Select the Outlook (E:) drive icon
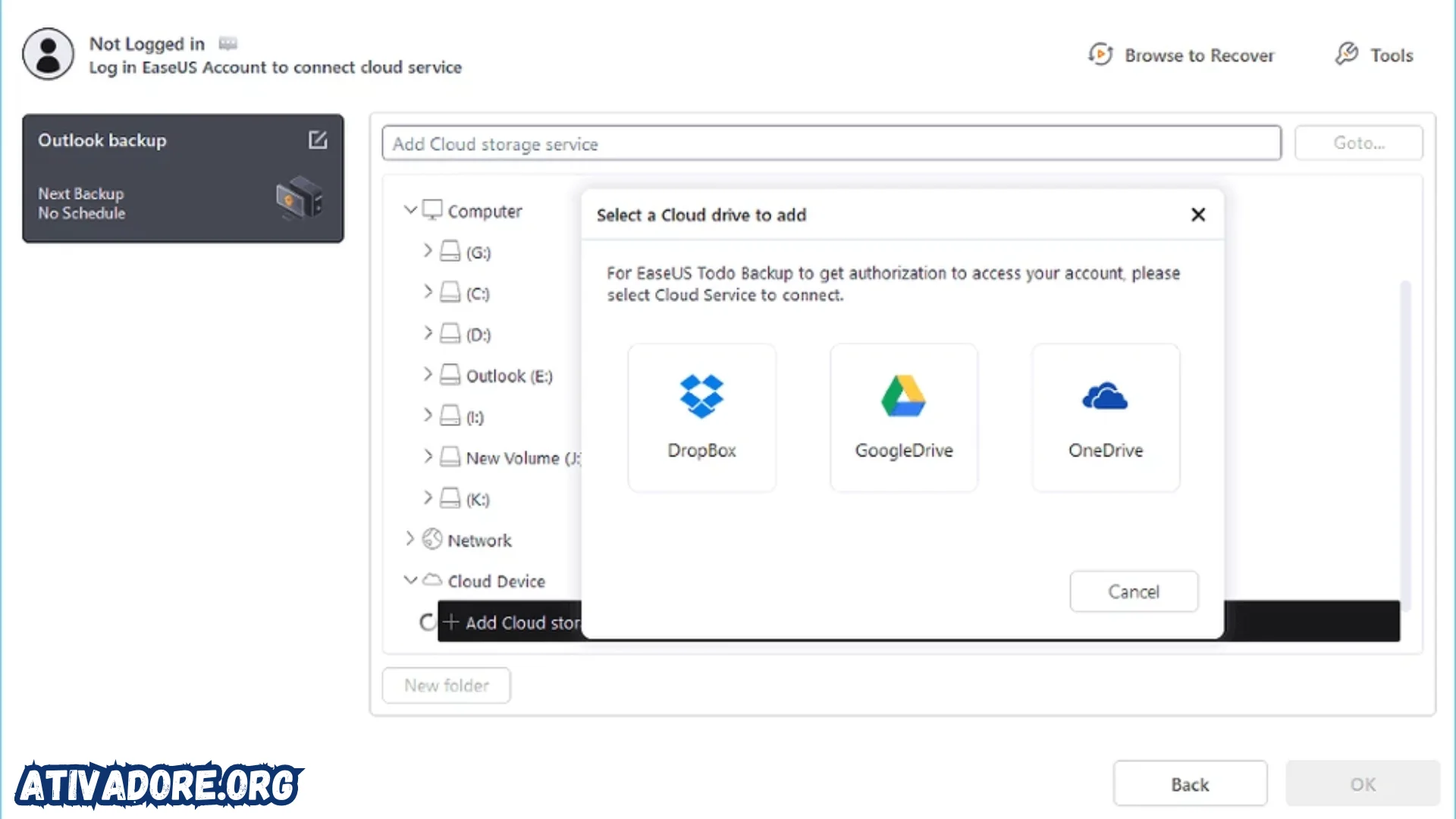Viewport: 1456px width, 819px height. (x=450, y=375)
